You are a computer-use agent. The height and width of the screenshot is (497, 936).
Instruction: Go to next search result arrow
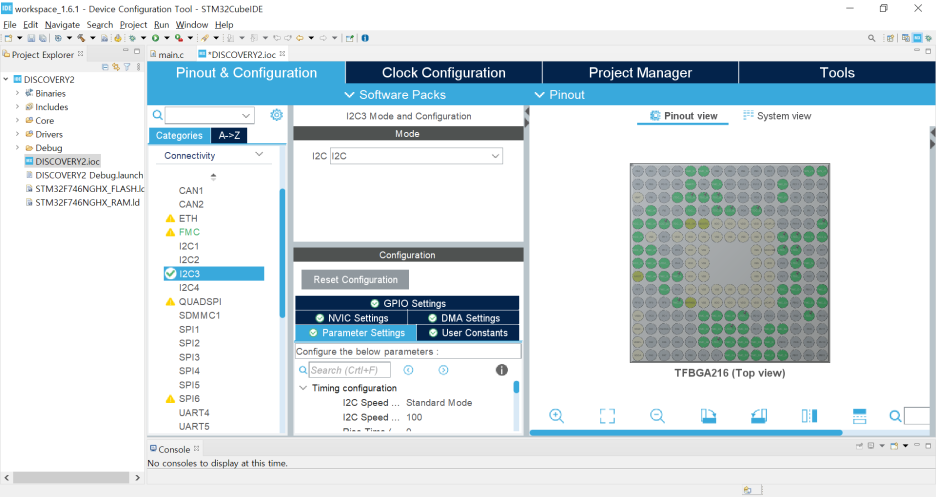pyautogui.click(x=444, y=370)
